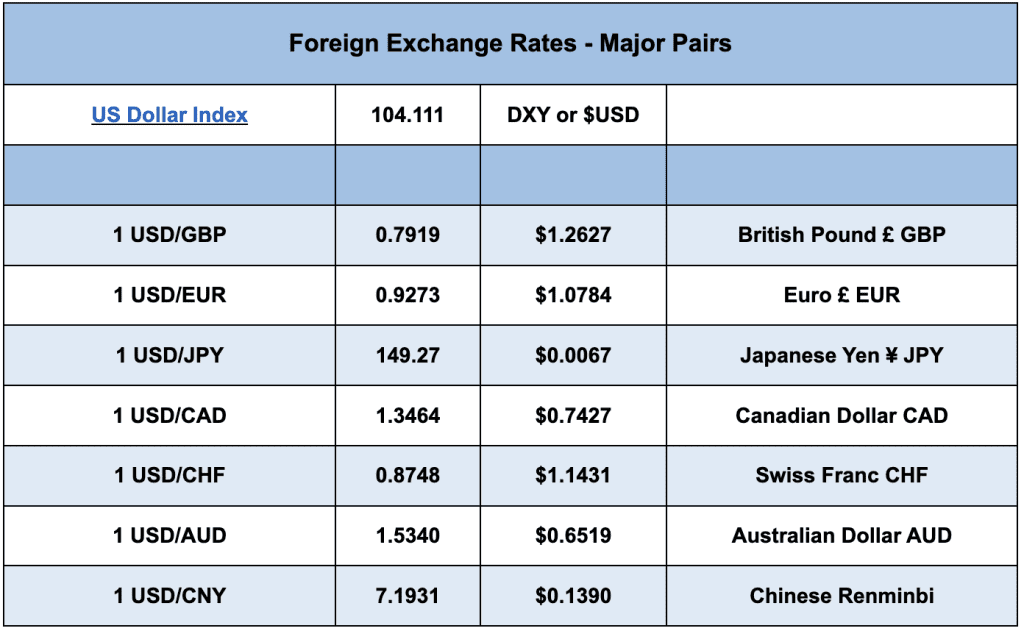Image resolution: width=1024 pixels, height=631 pixels.
Task: Select the 149.27 yen rate cell
Action: pos(407,355)
